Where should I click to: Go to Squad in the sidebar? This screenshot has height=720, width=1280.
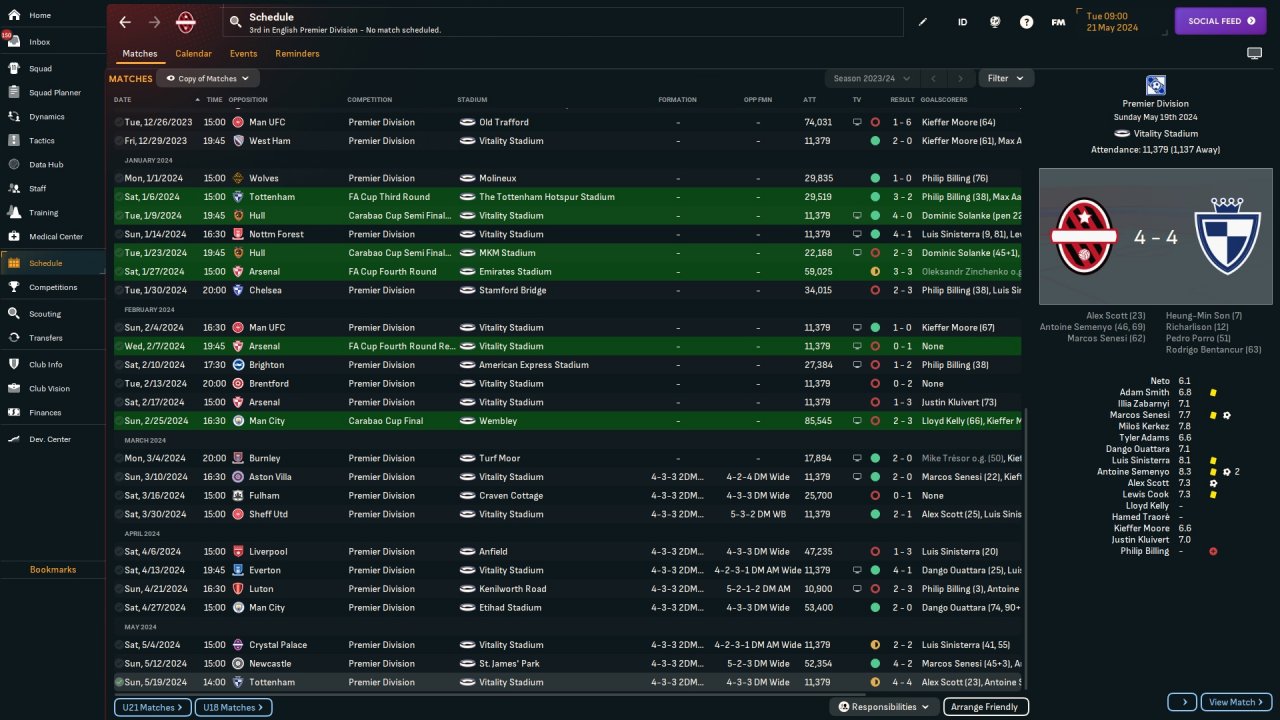(52, 69)
